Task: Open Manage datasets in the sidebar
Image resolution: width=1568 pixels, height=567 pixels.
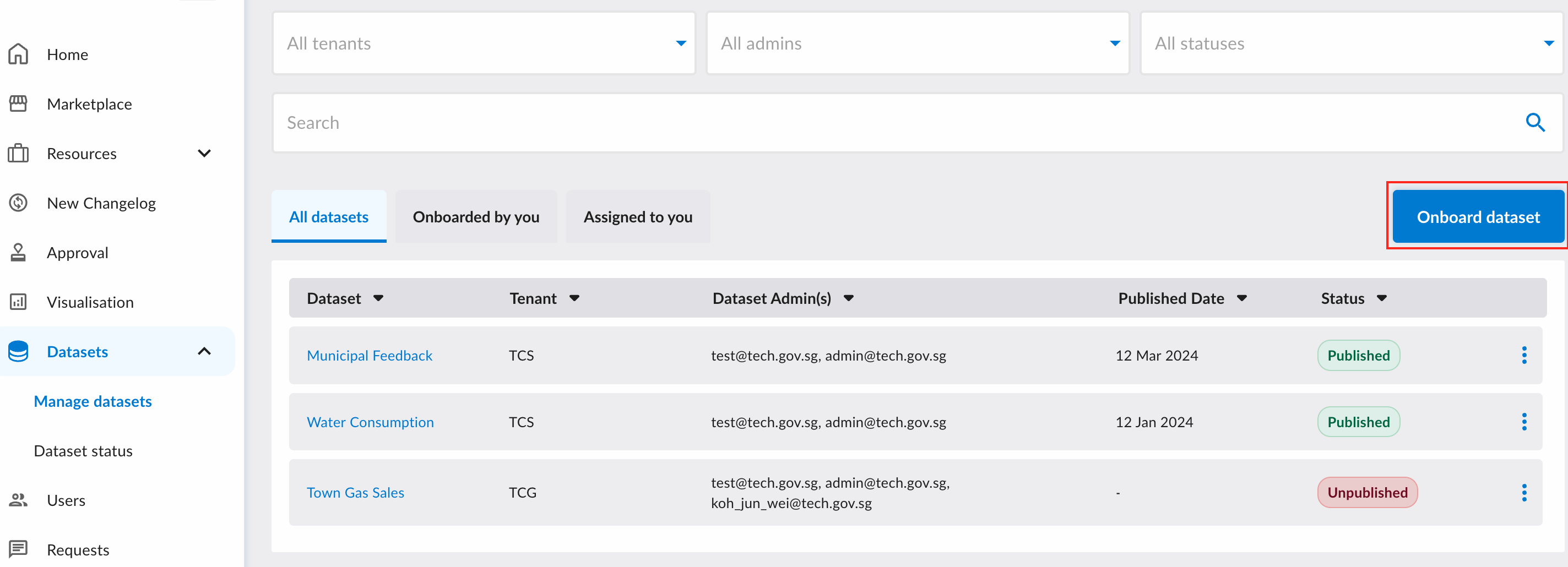Action: pyautogui.click(x=93, y=401)
